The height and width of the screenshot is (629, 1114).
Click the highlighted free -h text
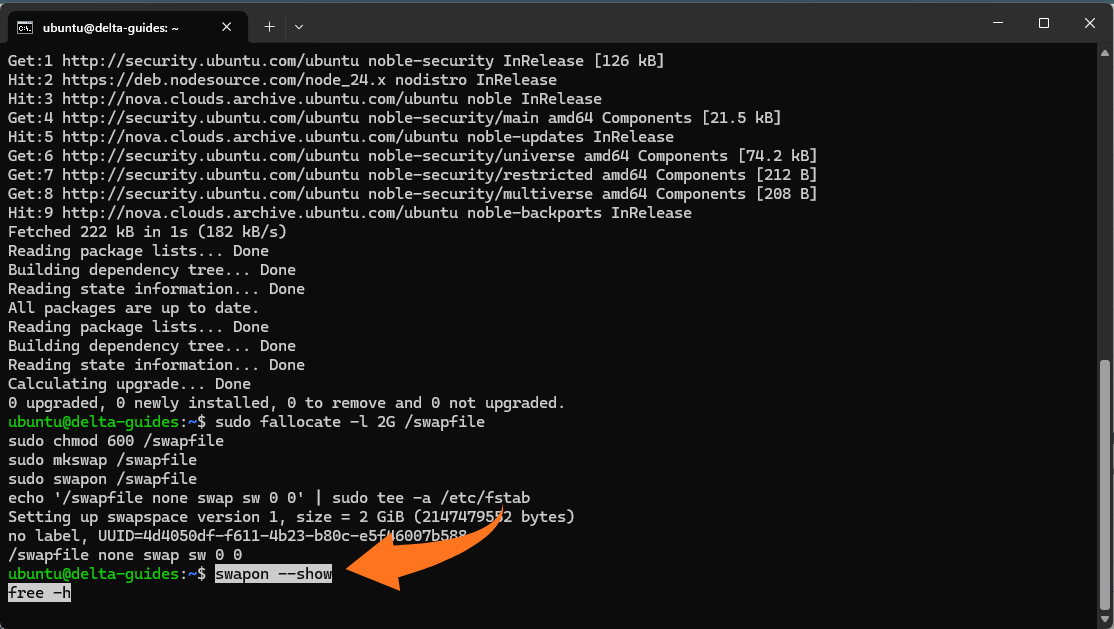click(39, 593)
